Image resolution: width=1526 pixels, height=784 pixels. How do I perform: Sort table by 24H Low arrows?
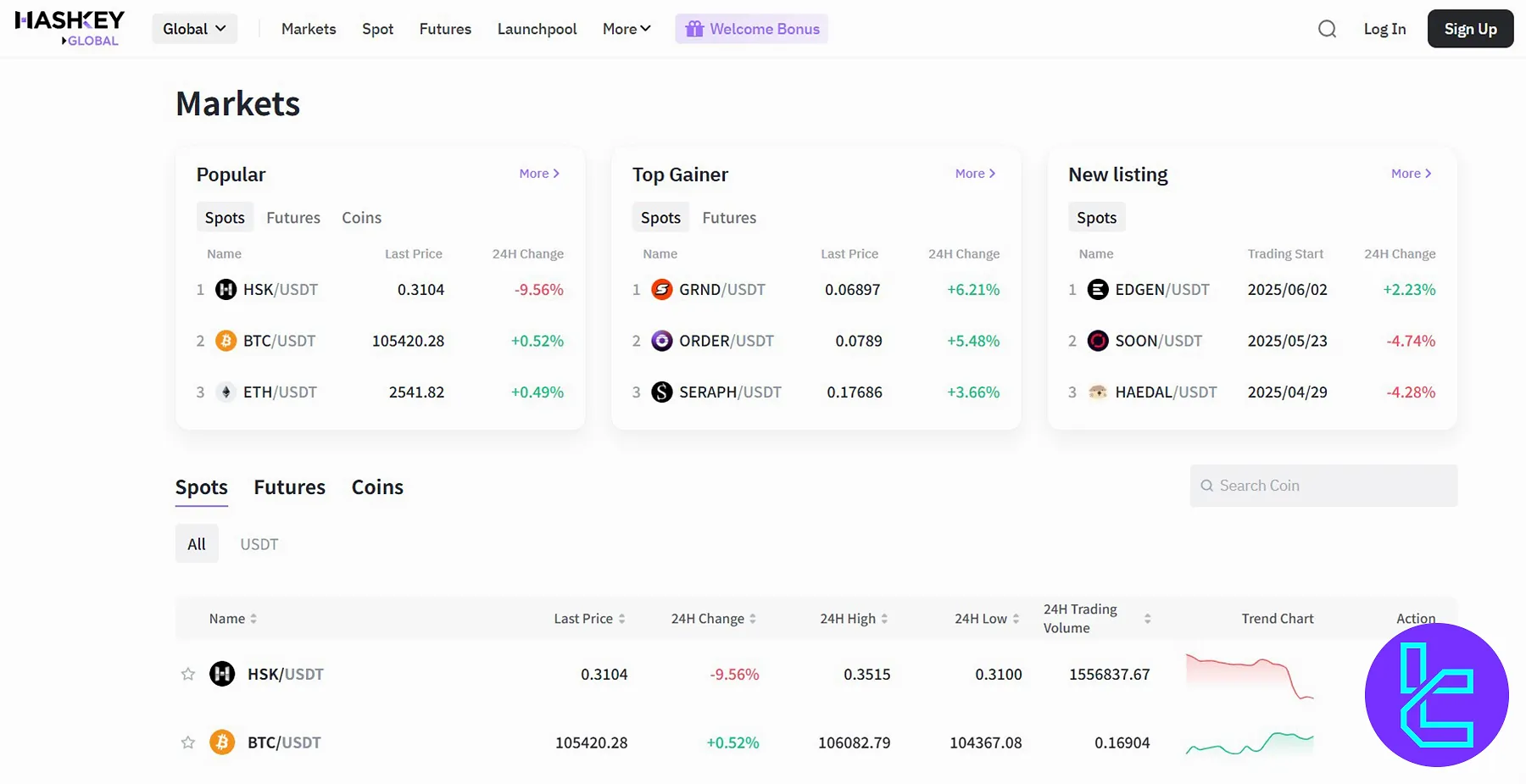(x=1016, y=619)
